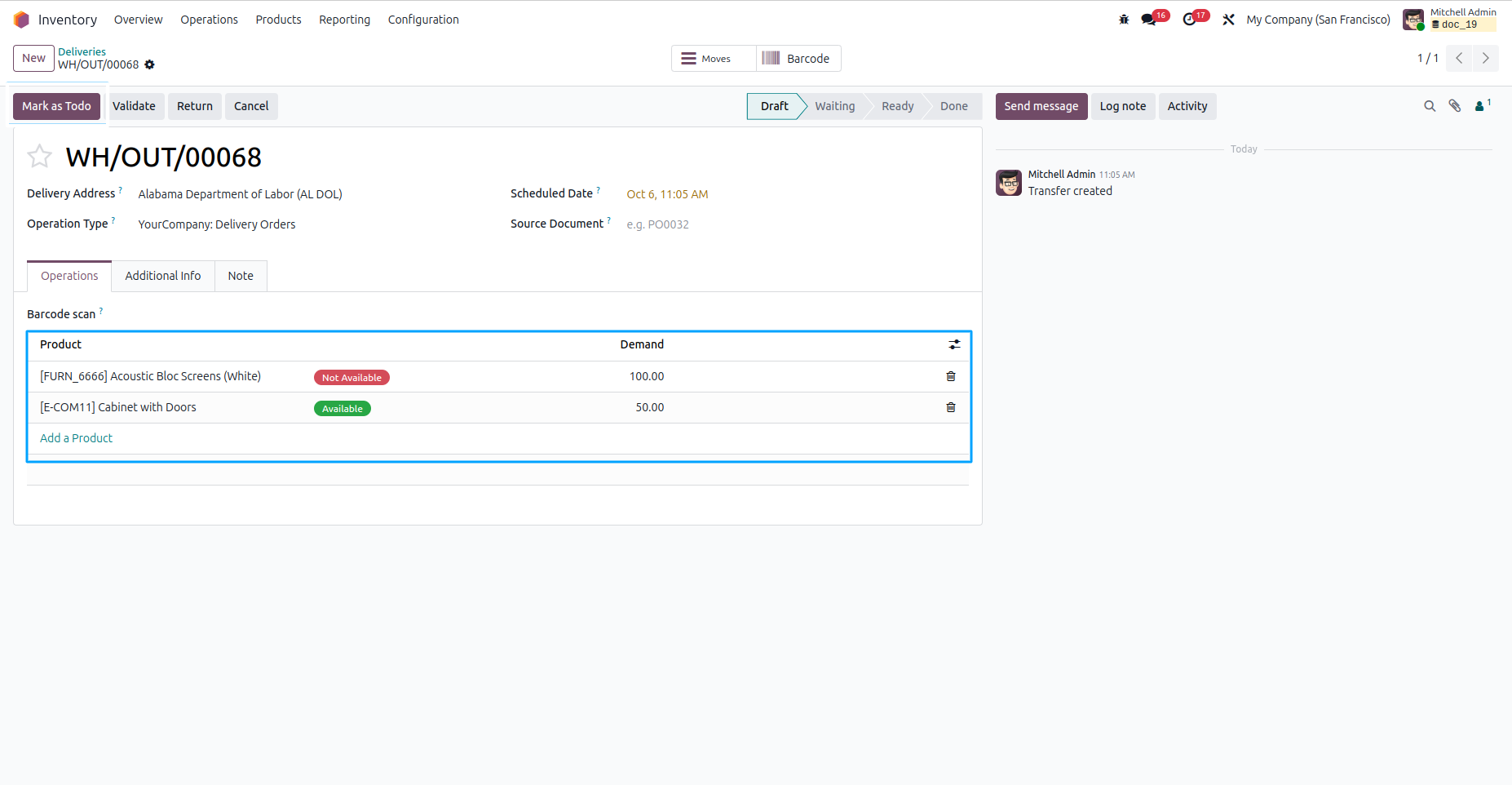Click the New button
Screen dimensions: 1512x785
[33, 58]
